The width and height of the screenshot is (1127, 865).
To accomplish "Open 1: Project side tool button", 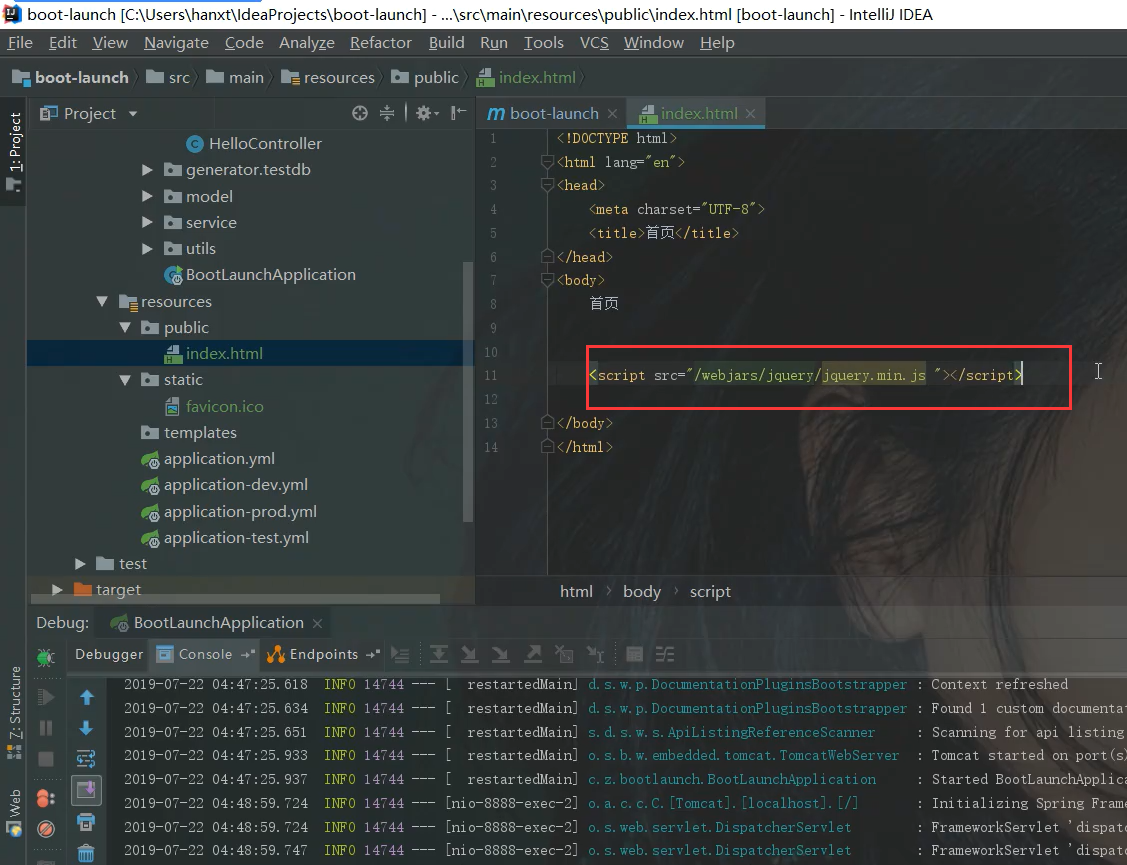I will click(x=14, y=152).
